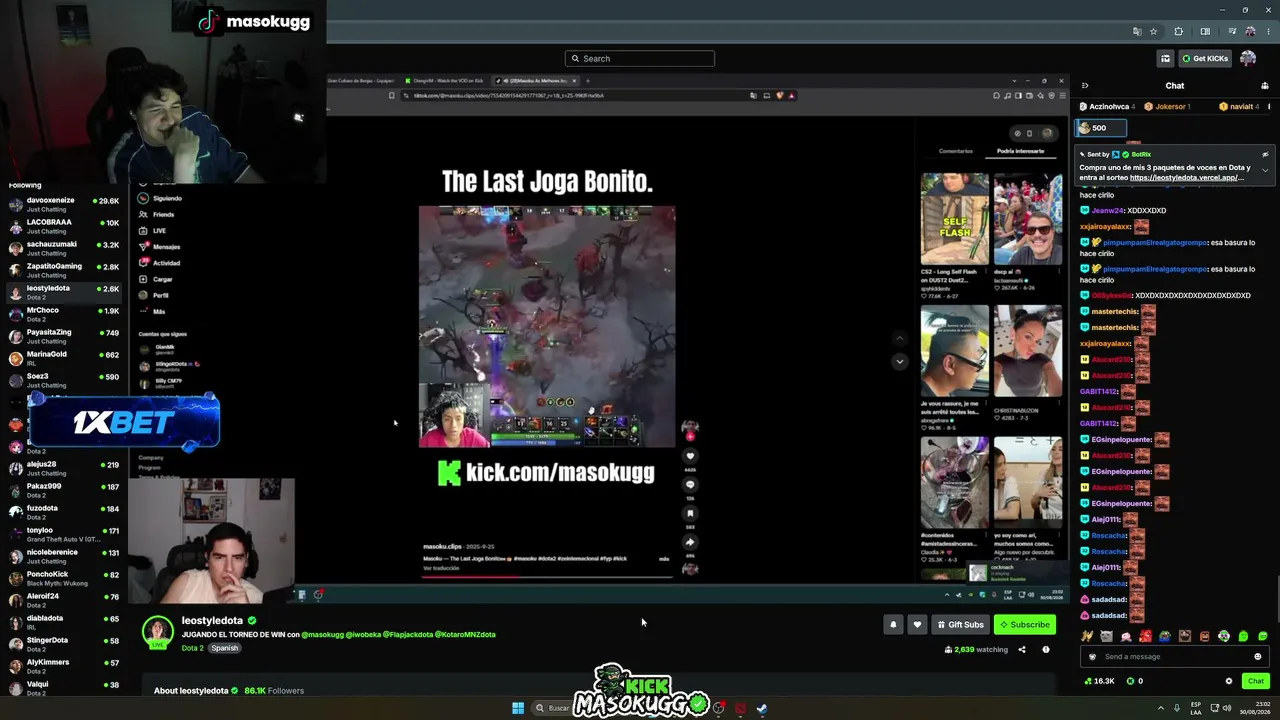Select Aczinohvca in the chat leaderboard
1280x720 pixels.
[1108, 106]
